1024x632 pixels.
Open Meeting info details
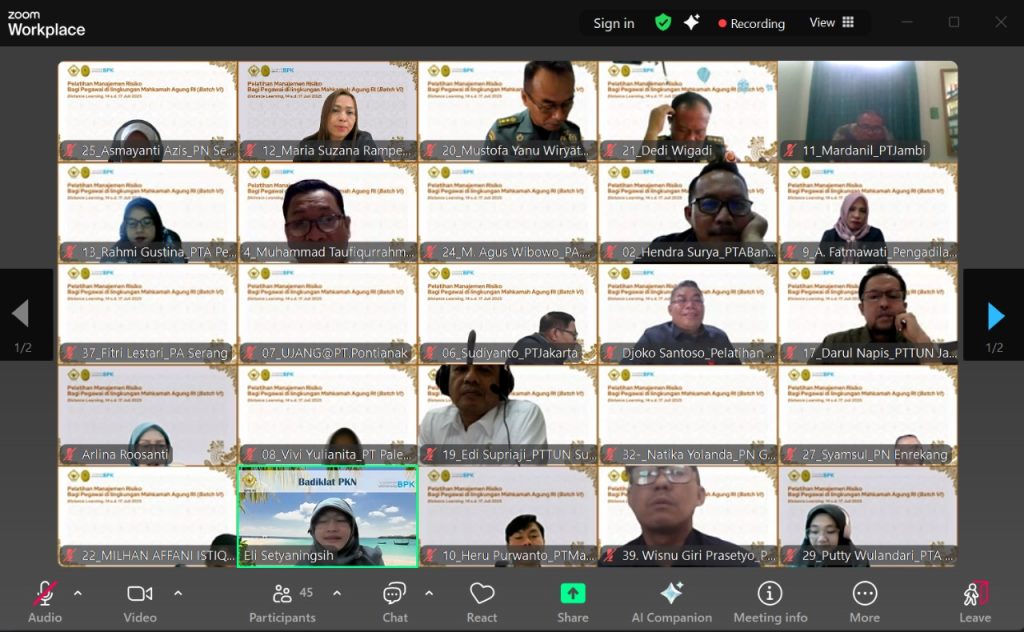[769, 601]
